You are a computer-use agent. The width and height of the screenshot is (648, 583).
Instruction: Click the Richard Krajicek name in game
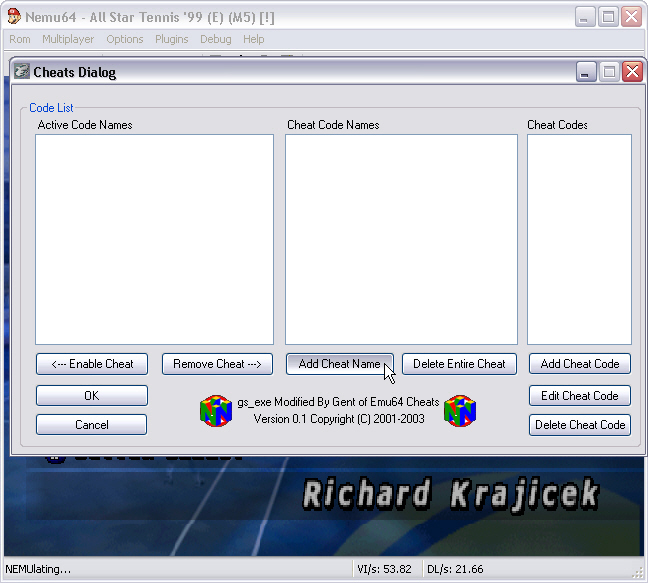point(450,494)
